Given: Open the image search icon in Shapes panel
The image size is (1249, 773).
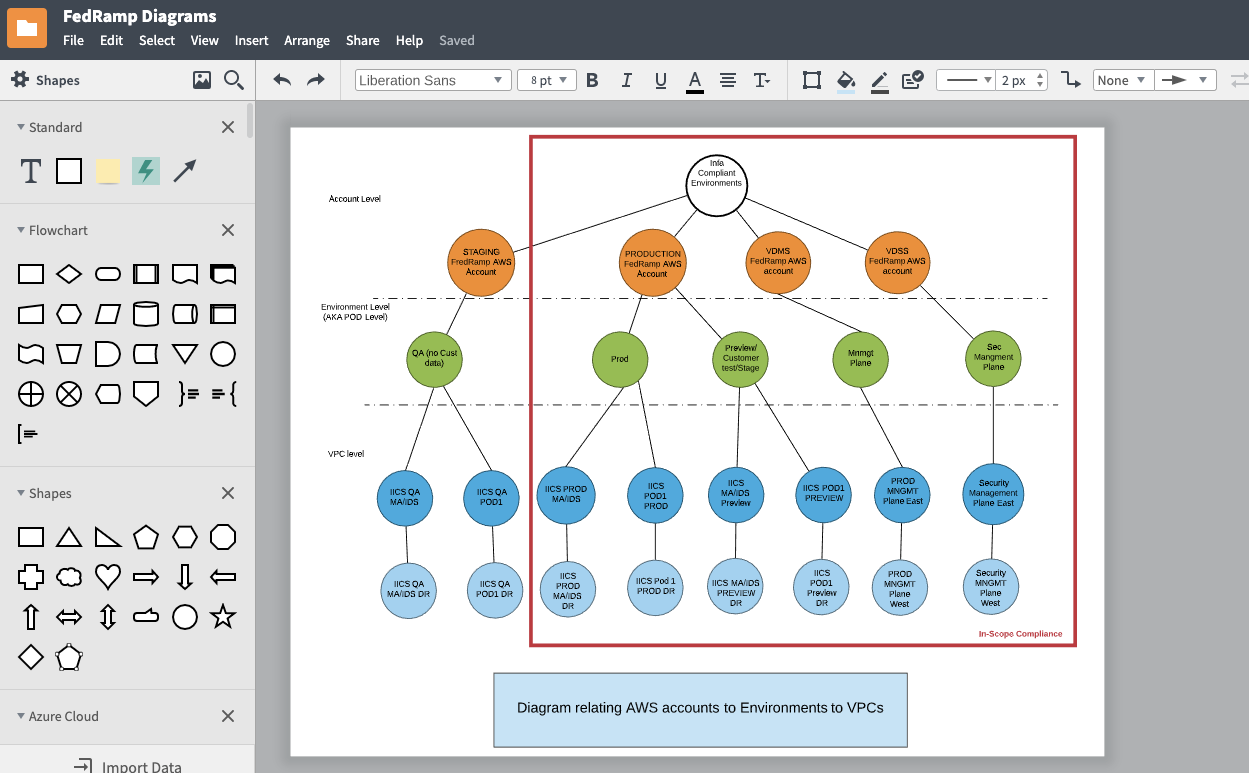Looking at the screenshot, I should (x=202, y=80).
